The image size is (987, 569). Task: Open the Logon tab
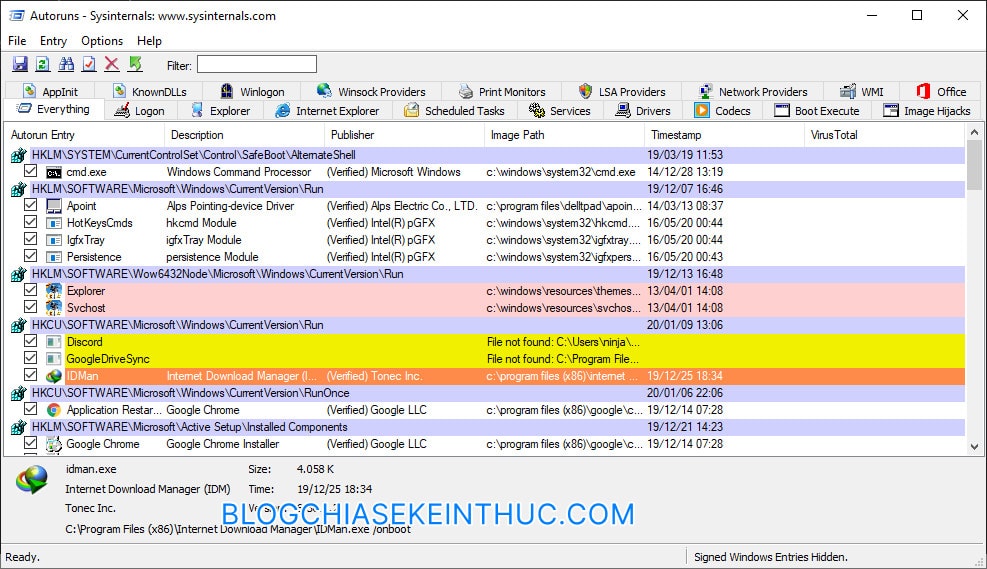coord(140,111)
